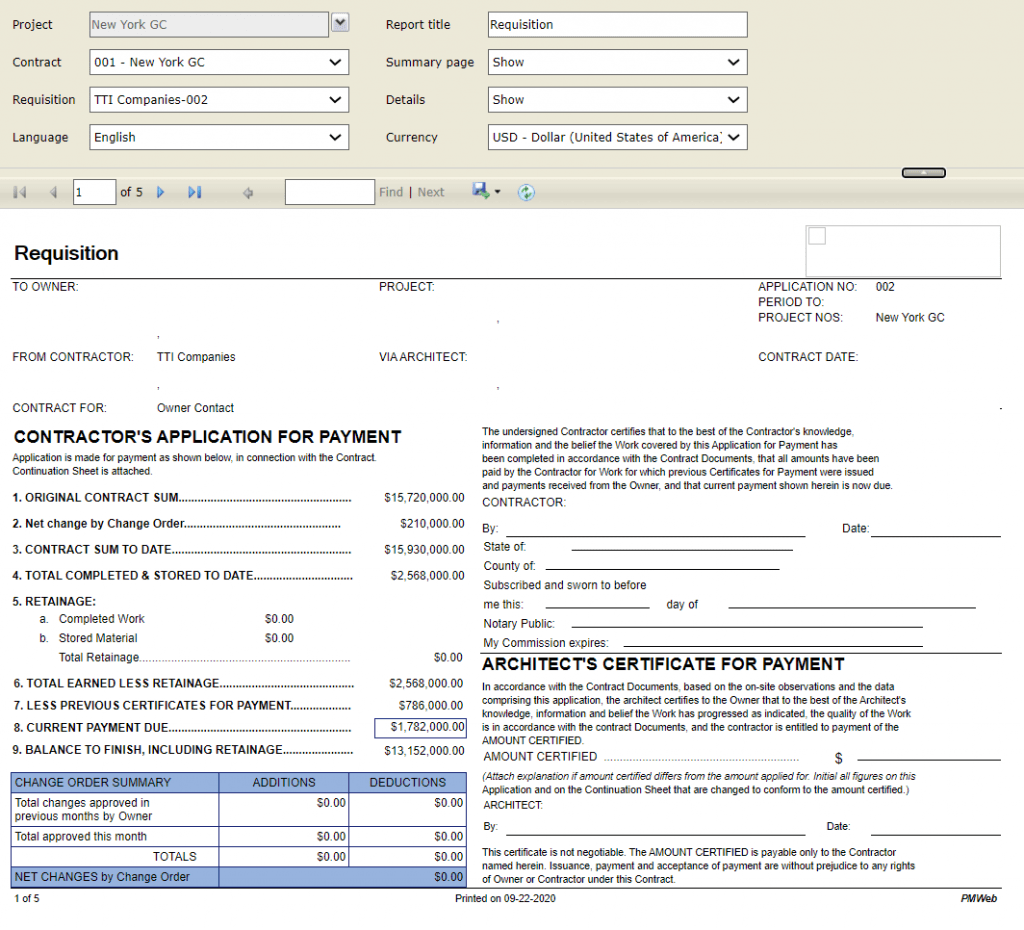Jump to last report page

(x=195, y=192)
